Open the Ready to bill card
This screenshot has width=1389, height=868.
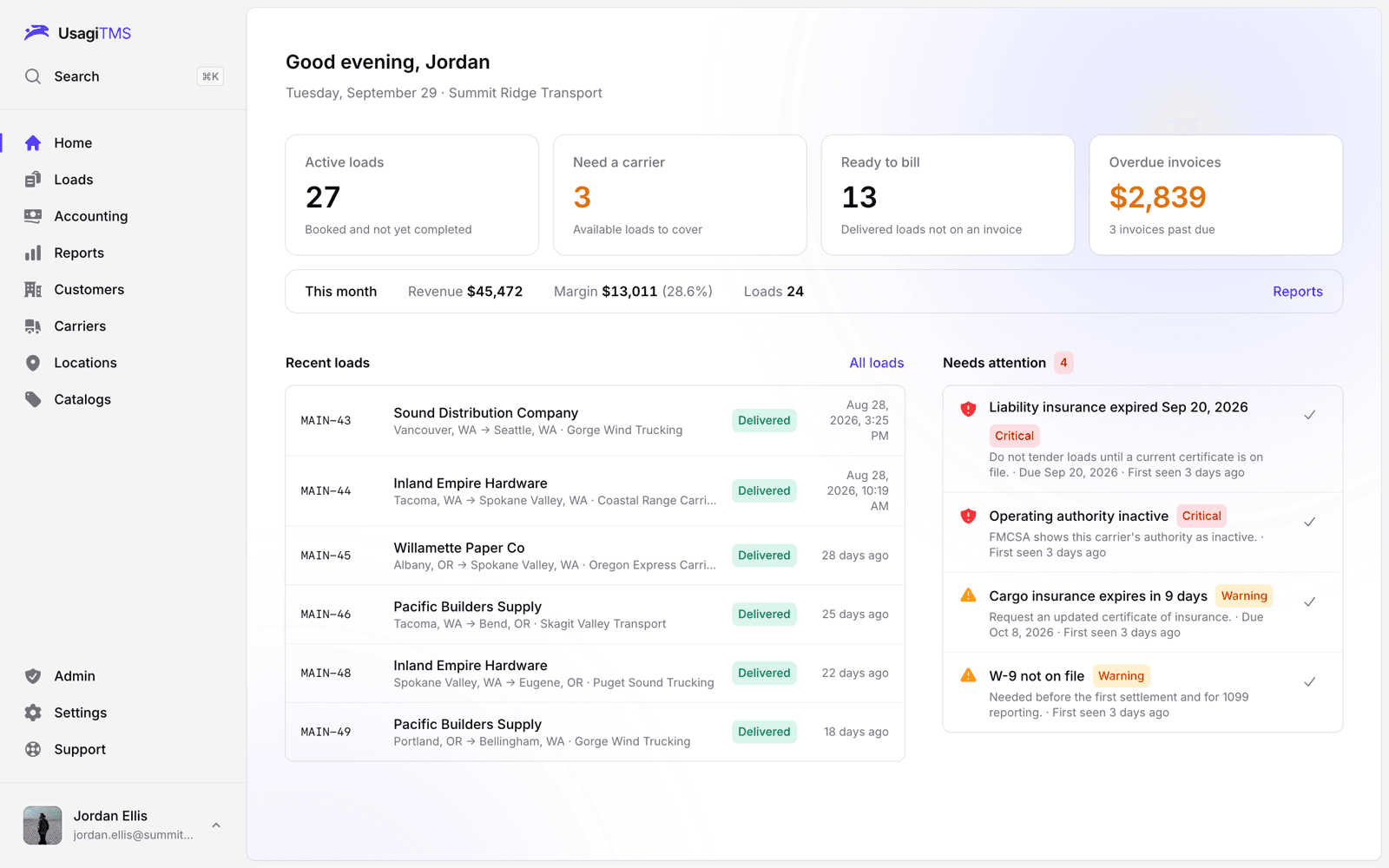click(948, 195)
